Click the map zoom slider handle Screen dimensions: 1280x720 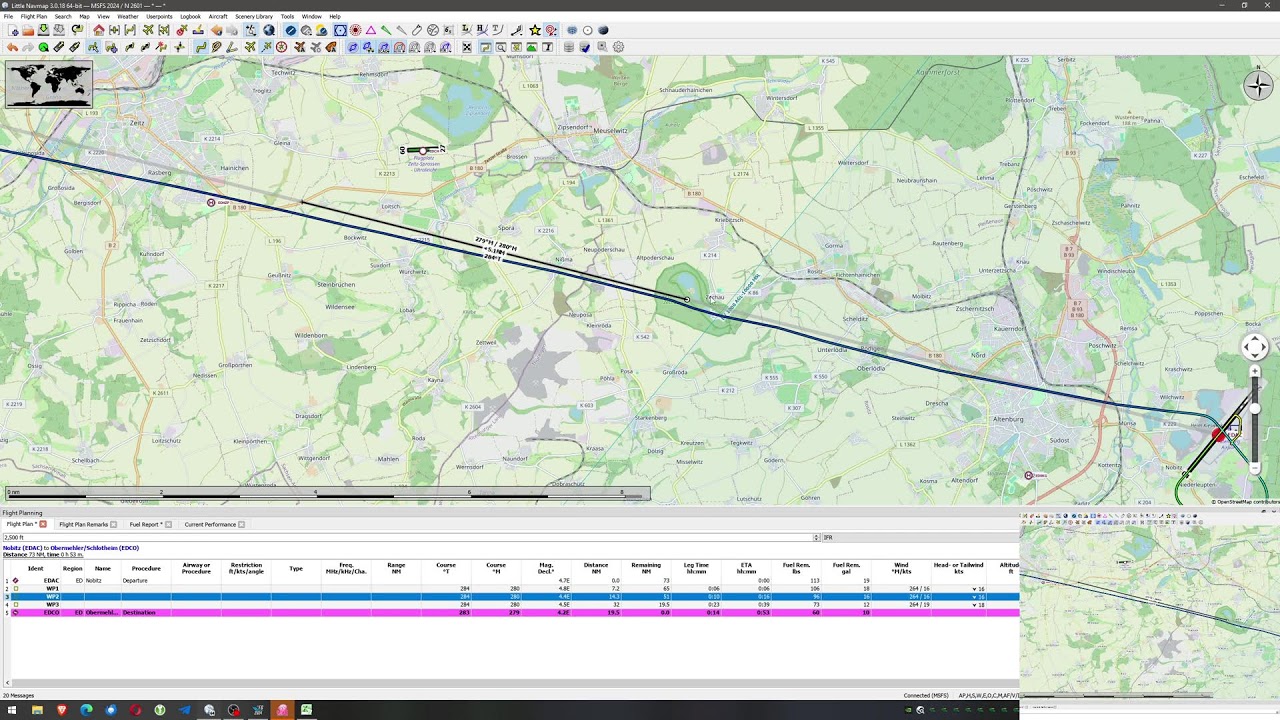coord(1255,408)
